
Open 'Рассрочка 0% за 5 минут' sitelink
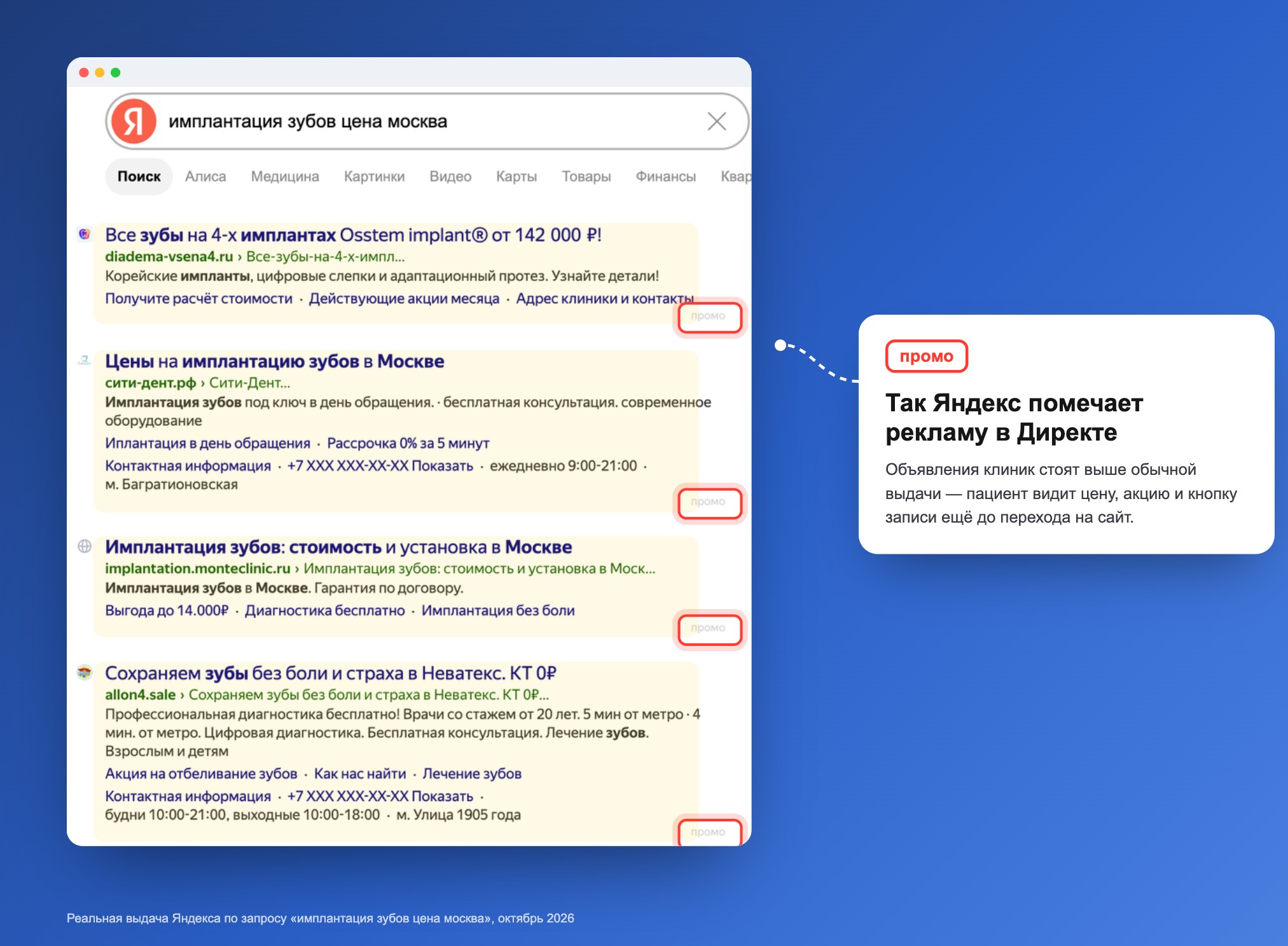tap(408, 443)
